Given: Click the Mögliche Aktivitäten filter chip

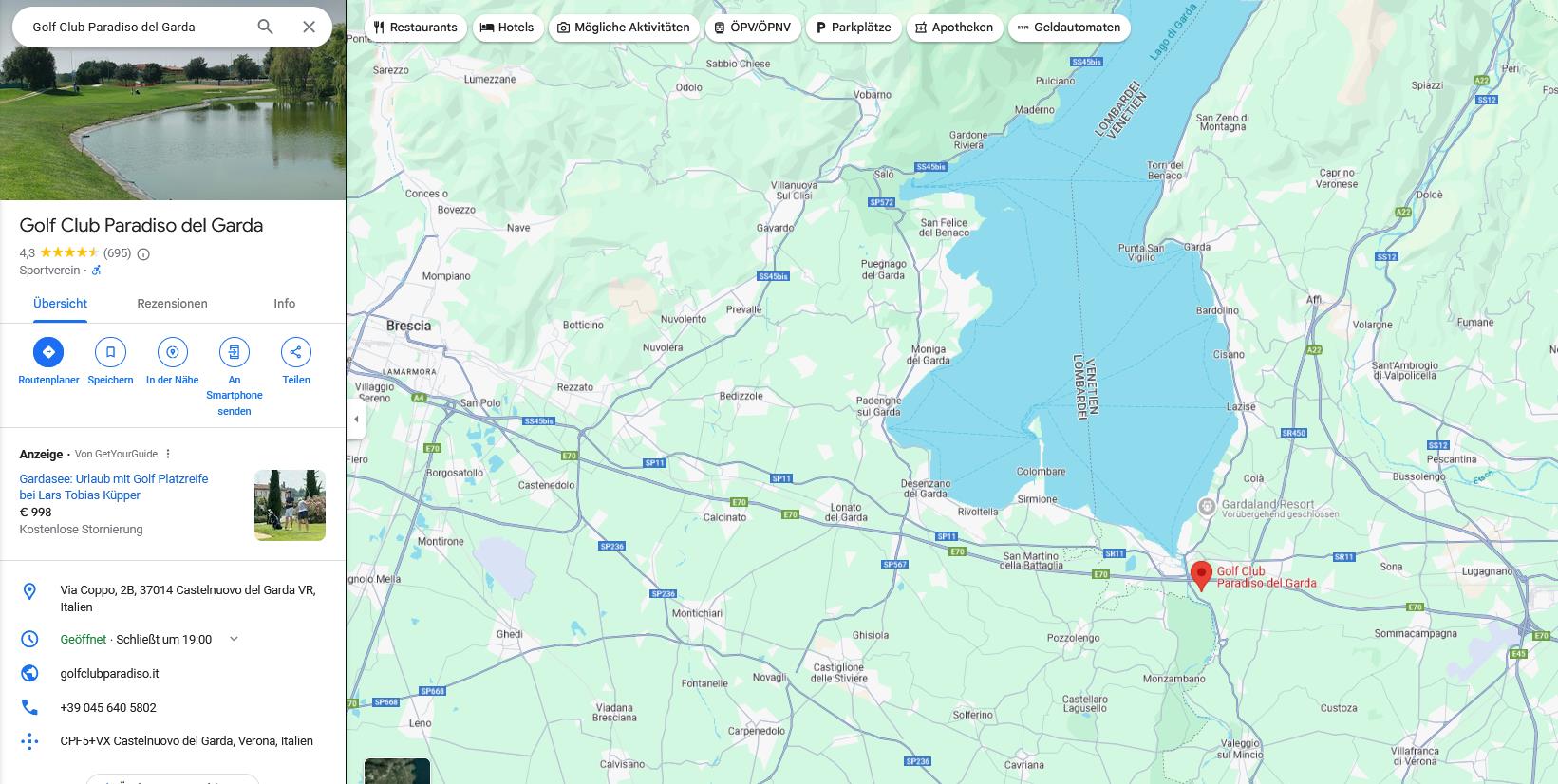Looking at the screenshot, I should [x=624, y=28].
